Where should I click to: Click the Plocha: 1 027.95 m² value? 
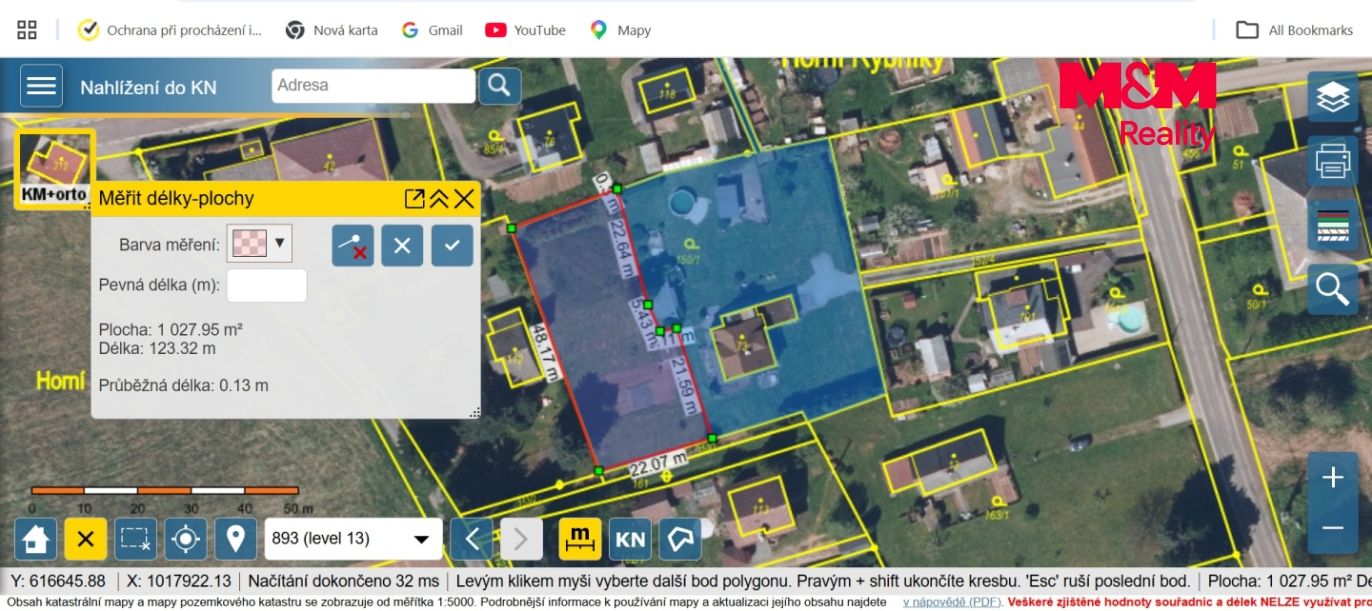171,329
